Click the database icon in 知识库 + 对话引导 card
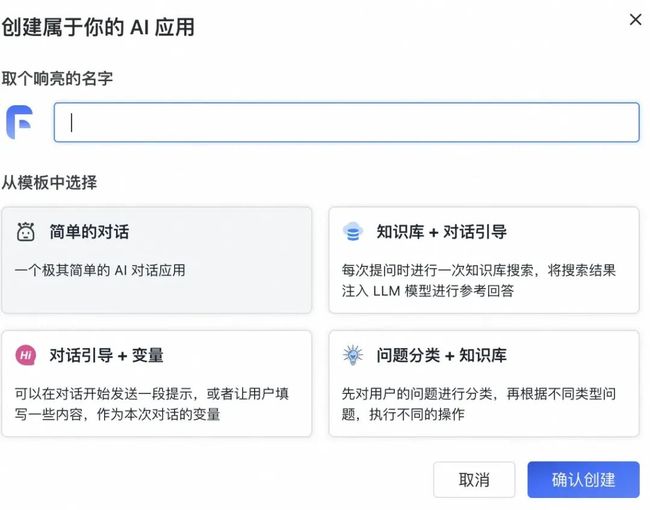This screenshot has height=510, width=650. click(x=353, y=232)
